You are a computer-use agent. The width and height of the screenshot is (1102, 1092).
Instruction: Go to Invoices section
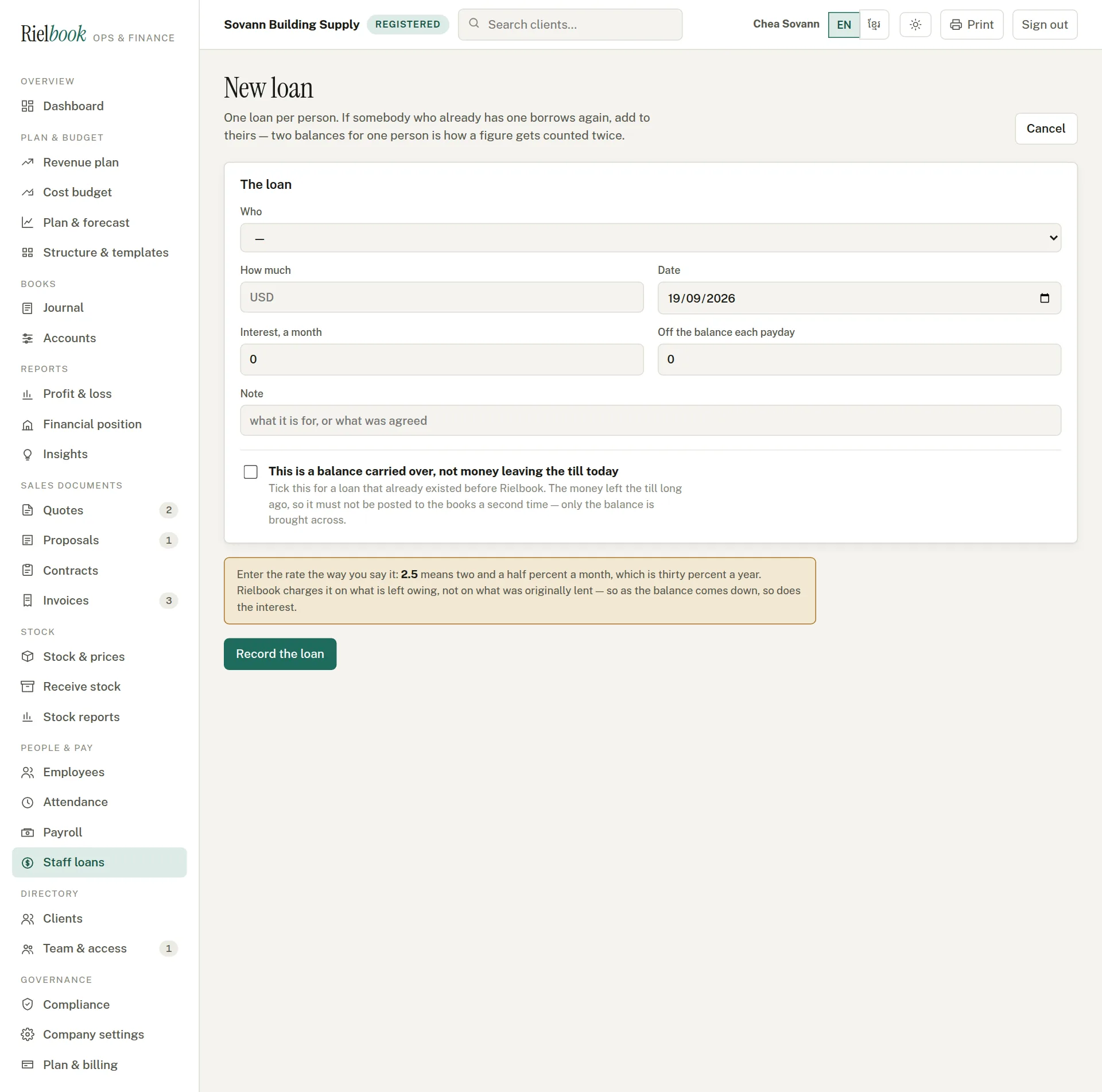[x=99, y=601]
